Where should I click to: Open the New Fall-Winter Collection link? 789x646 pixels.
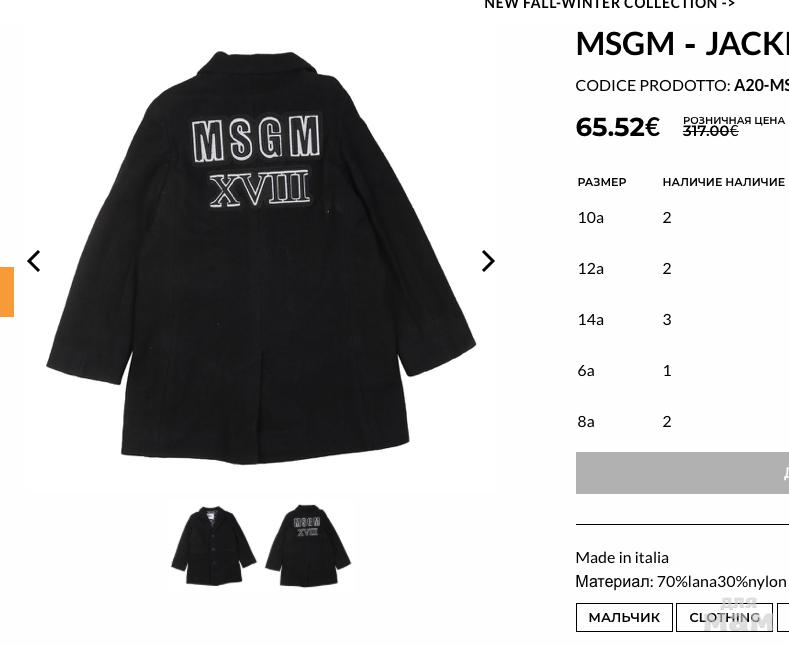[609, 5]
